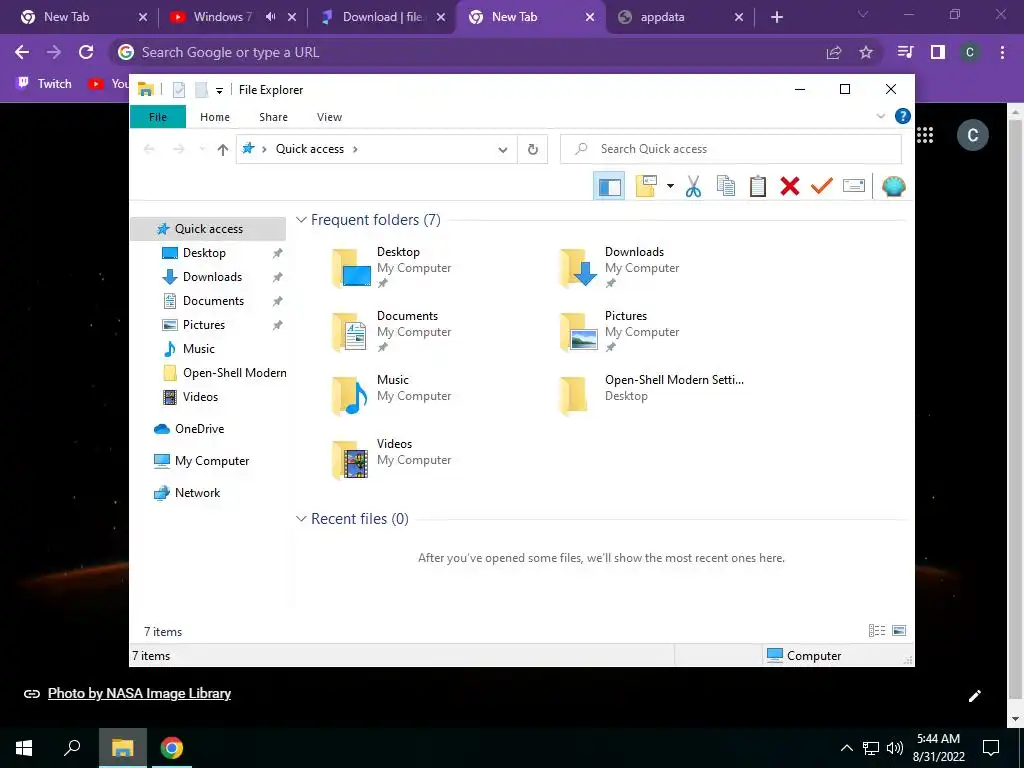This screenshot has height=768, width=1024.
Task: Reload the Chrome page
Action: point(86,52)
